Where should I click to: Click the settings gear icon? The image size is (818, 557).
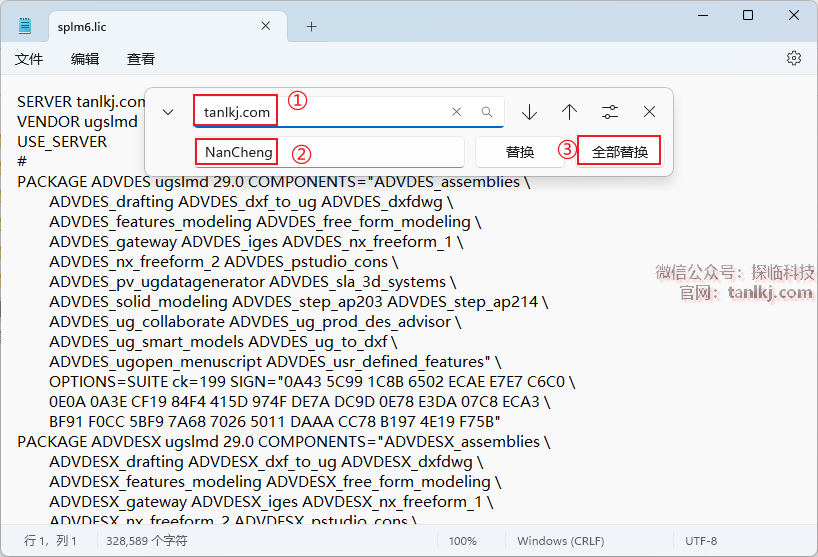point(794,59)
